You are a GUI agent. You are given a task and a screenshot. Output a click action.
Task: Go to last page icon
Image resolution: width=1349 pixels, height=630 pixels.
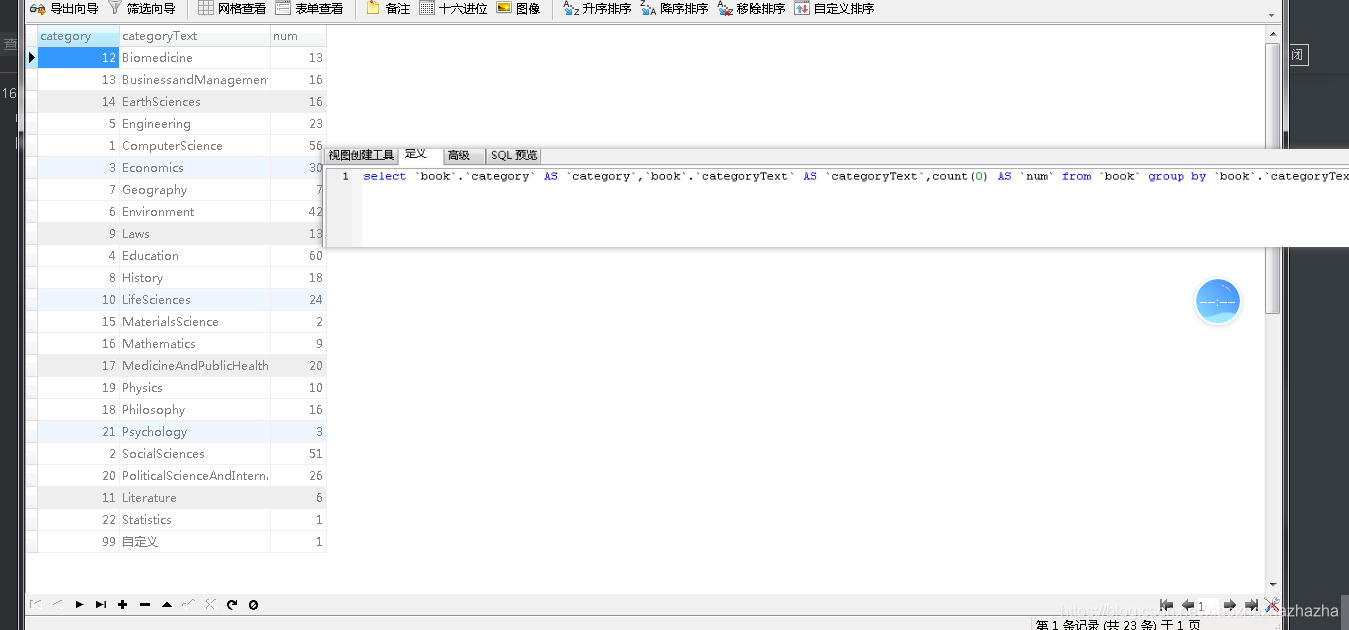[x=1251, y=605]
